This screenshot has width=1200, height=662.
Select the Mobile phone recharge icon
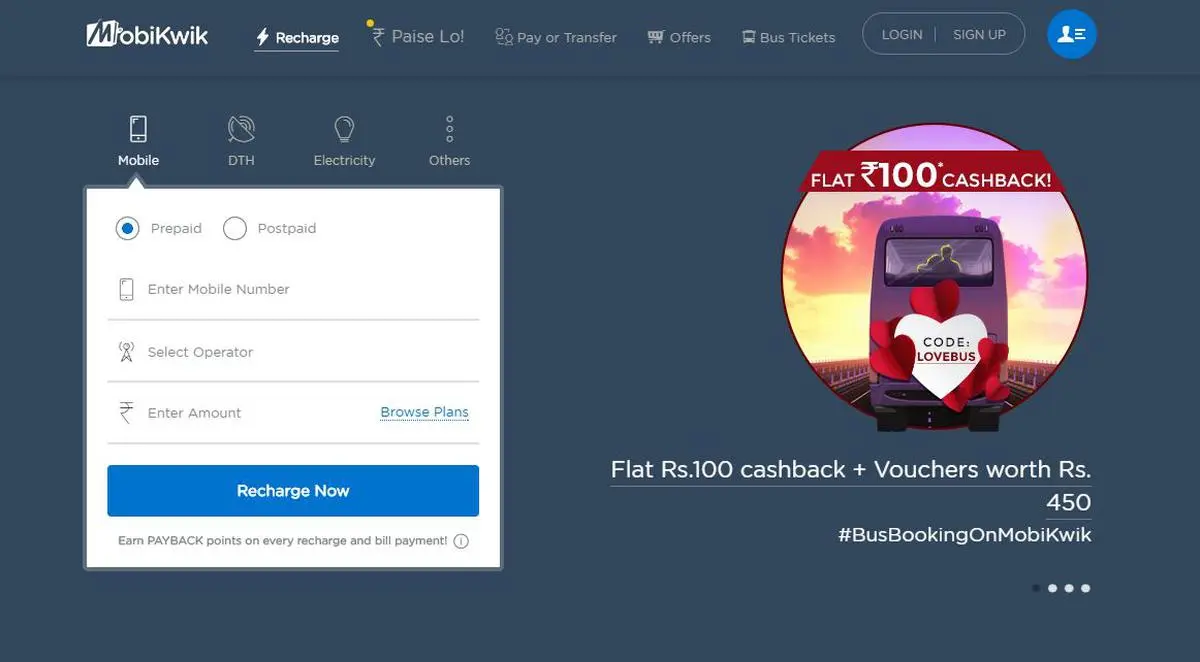138,128
